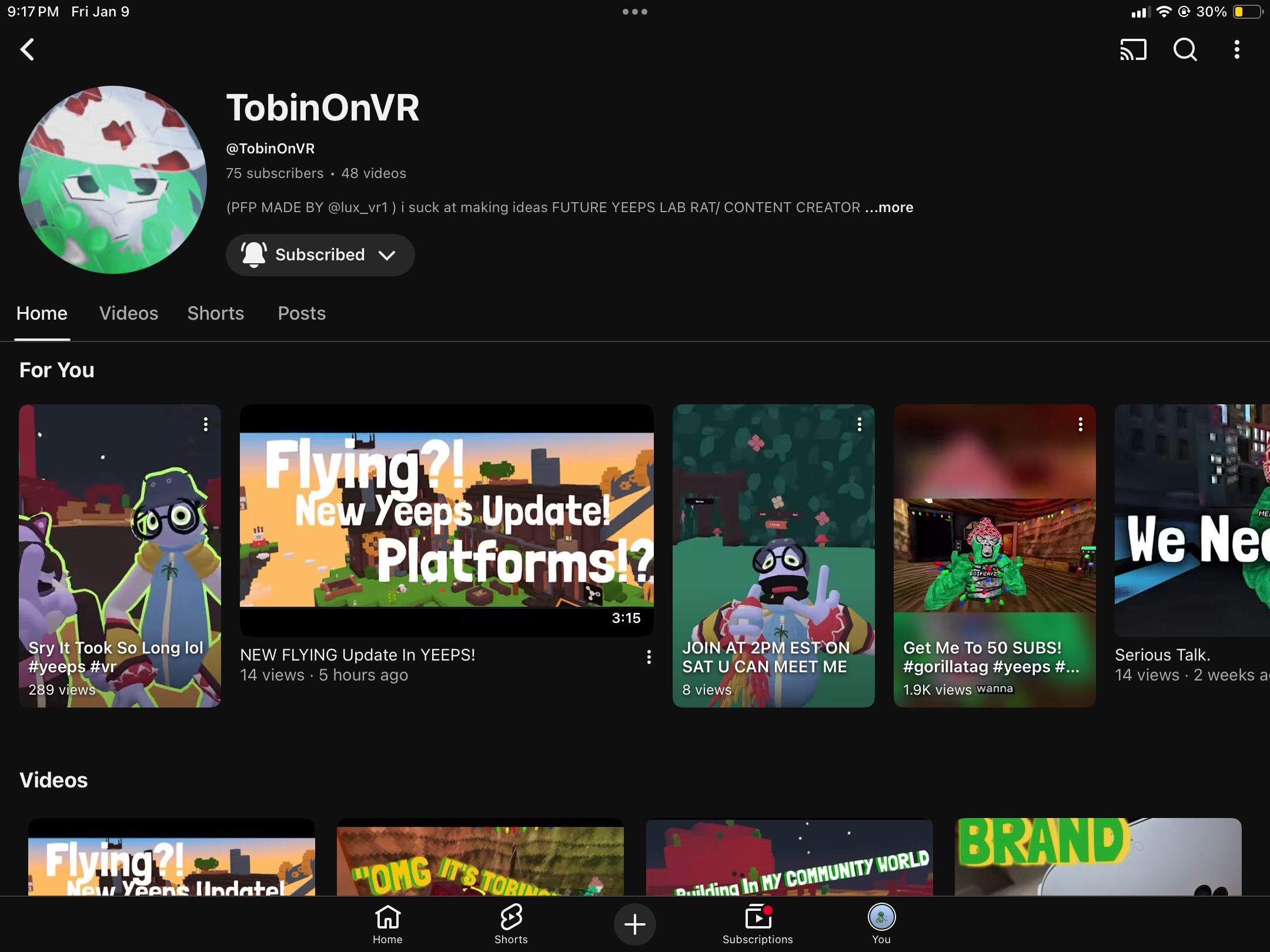Tap the notification bell on Subscribed button

point(254,254)
